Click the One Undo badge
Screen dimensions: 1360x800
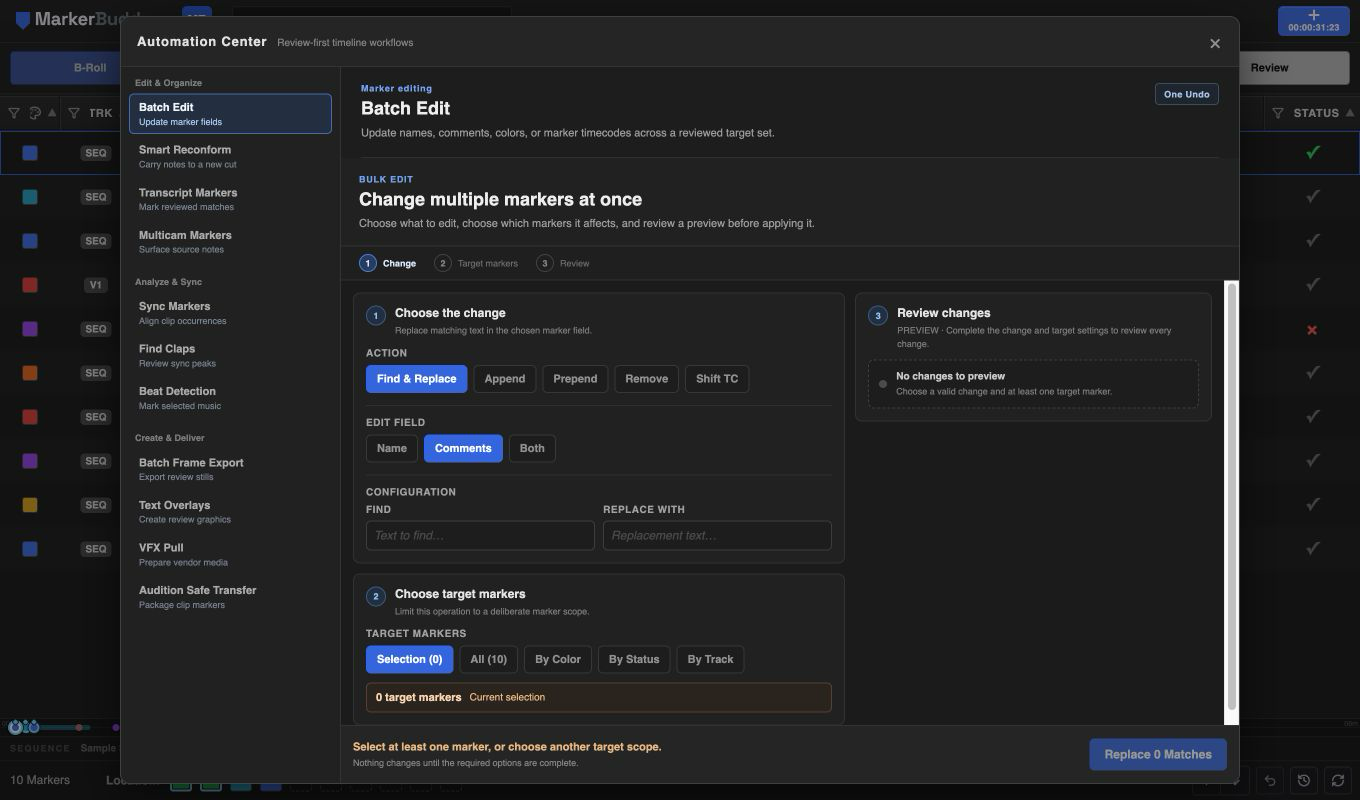click(x=1187, y=94)
